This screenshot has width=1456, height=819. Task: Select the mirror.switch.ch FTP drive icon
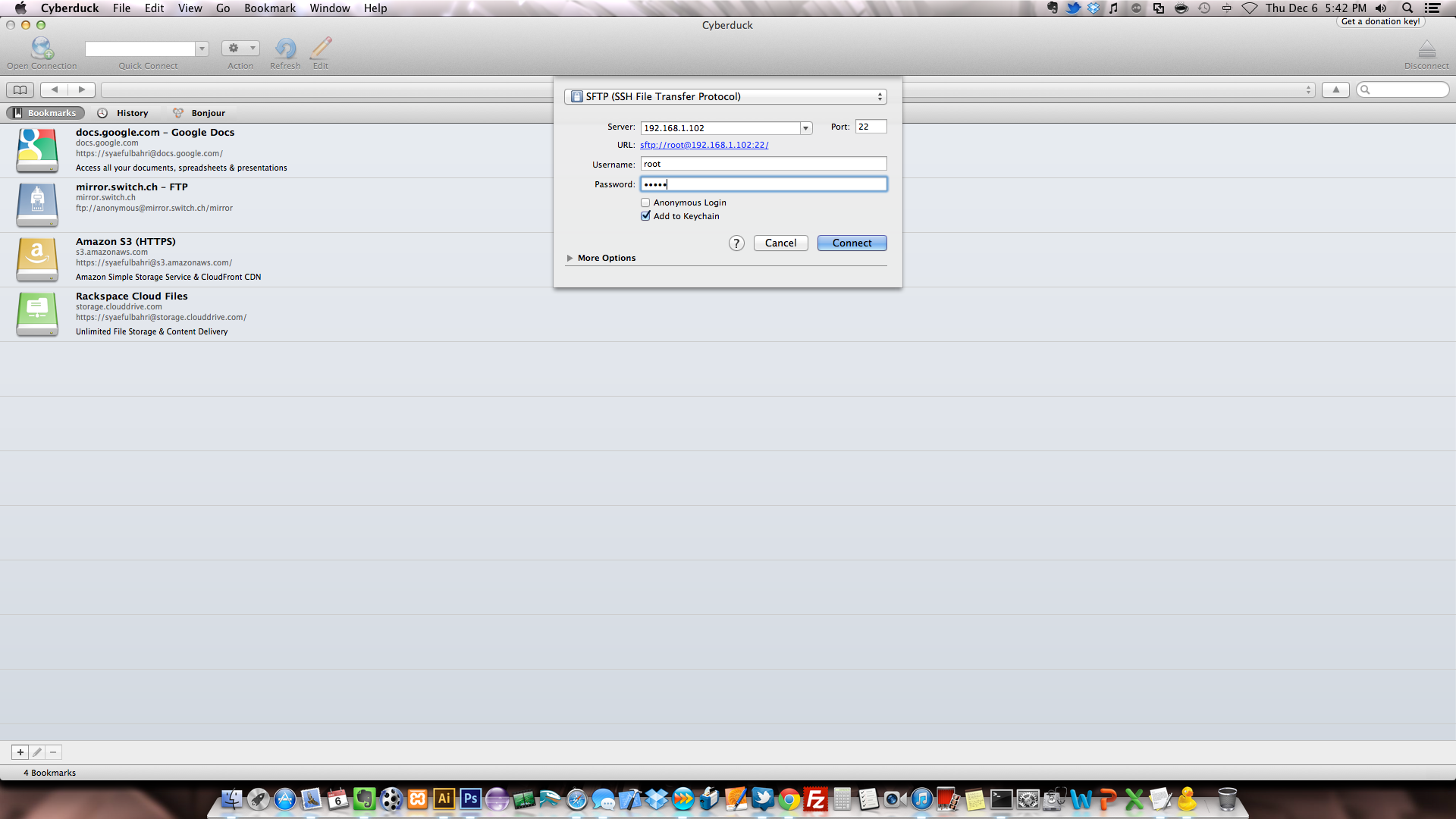(37, 205)
